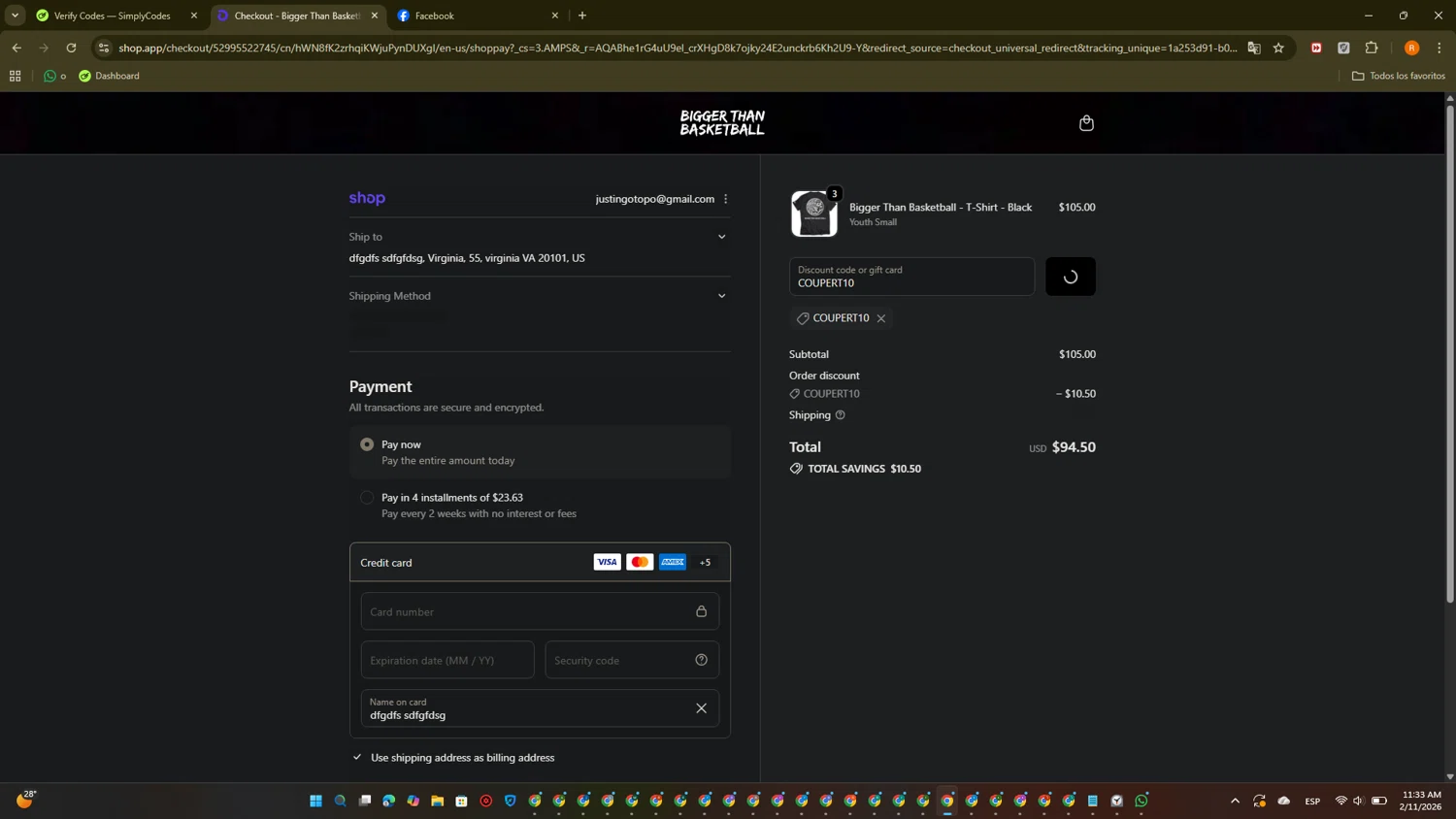Edit the Name on card field
Image resolution: width=1456 pixels, height=819 pixels.
click(x=540, y=708)
